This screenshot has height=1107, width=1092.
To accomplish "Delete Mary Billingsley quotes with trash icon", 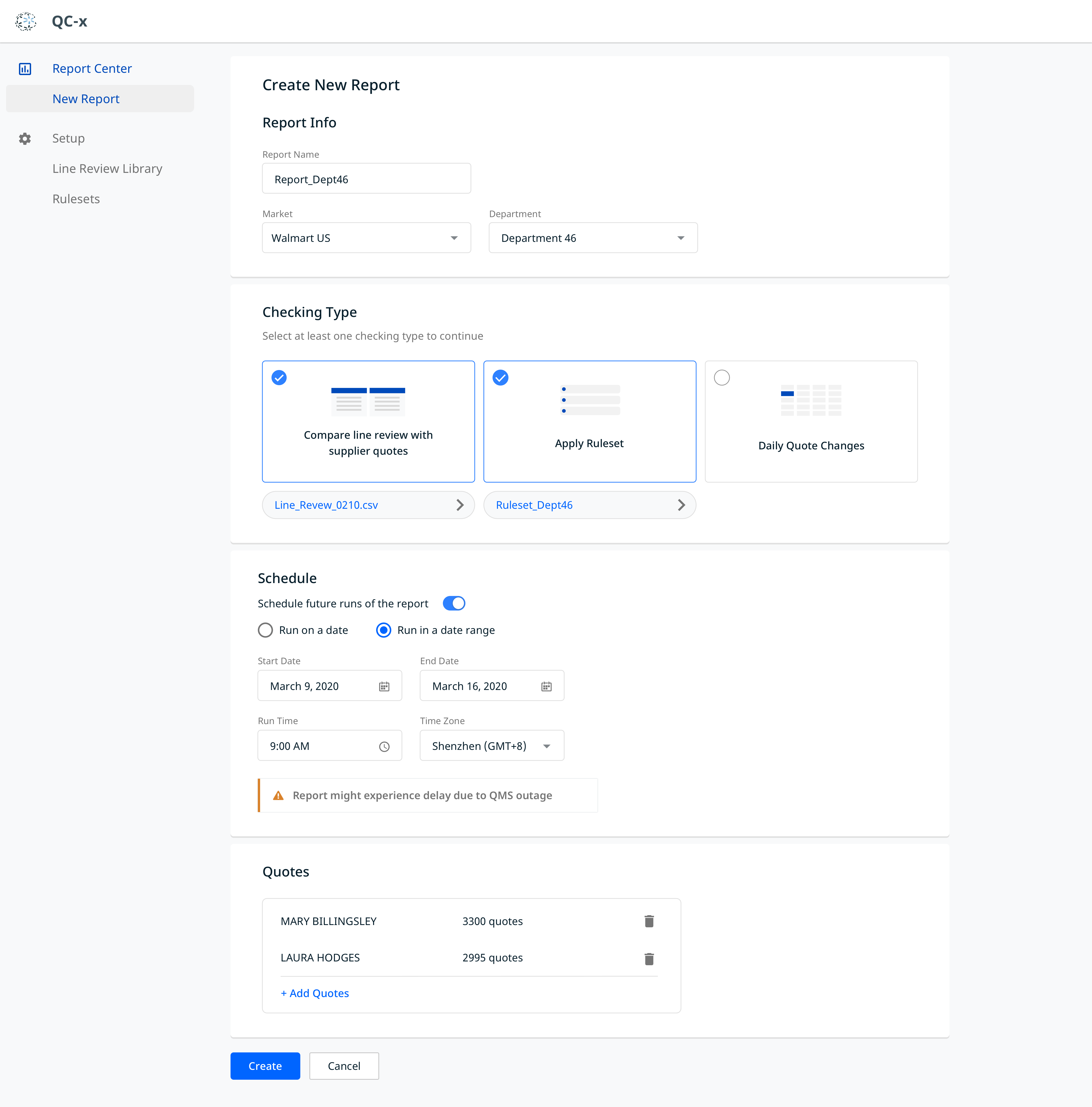I will [649, 921].
